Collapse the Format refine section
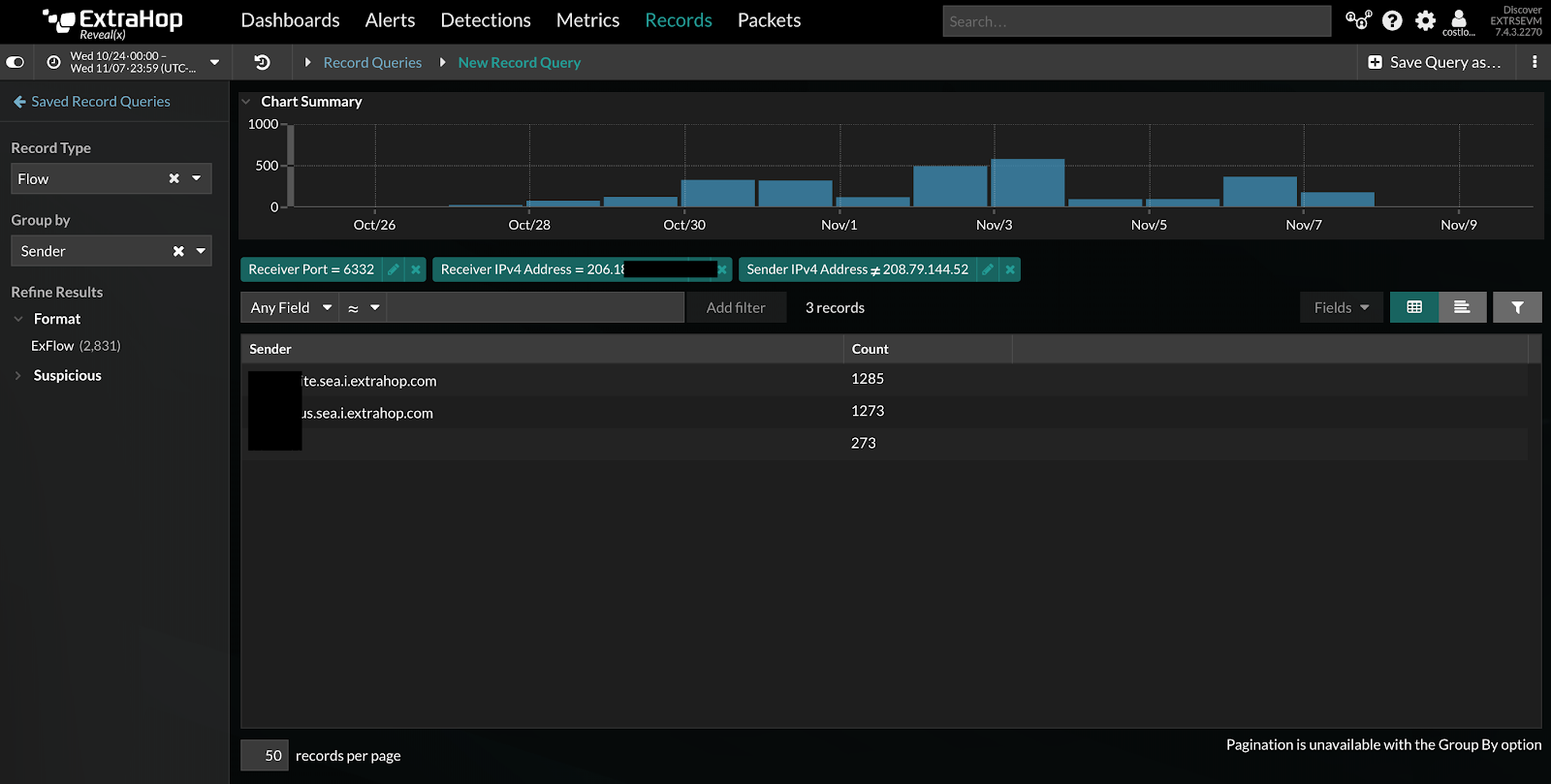Viewport: 1551px width, 784px height. tap(18, 319)
